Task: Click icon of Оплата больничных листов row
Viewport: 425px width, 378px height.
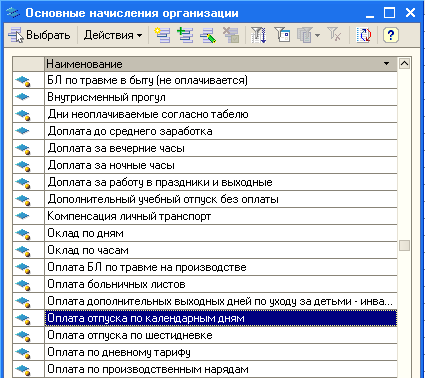Action: click(x=23, y=284)
